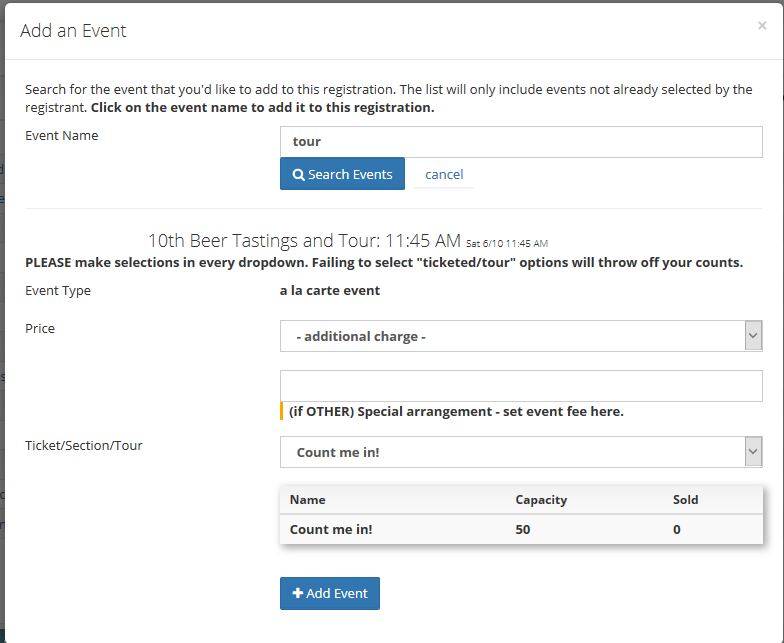Viewport: 784px width, 643px height.
Task: Close the Add an Event dialog
Action: pos(762,26)
